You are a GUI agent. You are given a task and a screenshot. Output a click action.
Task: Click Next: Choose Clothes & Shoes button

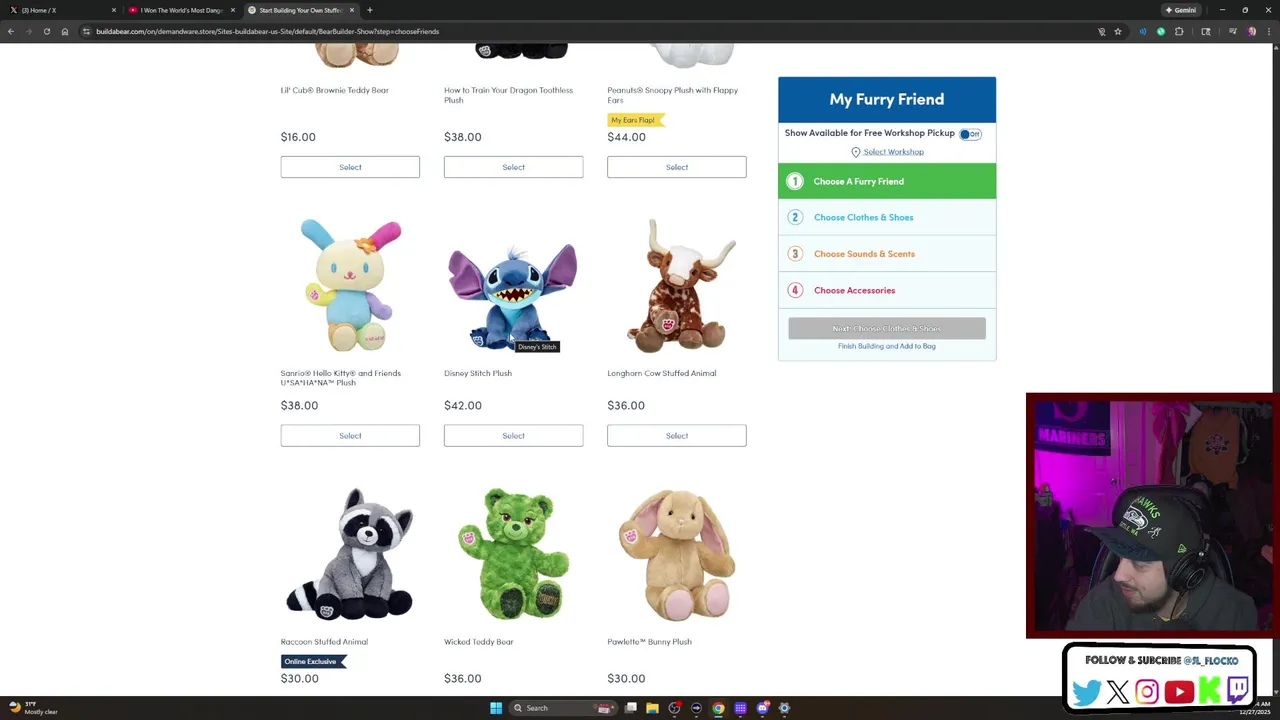pos(887,328)
